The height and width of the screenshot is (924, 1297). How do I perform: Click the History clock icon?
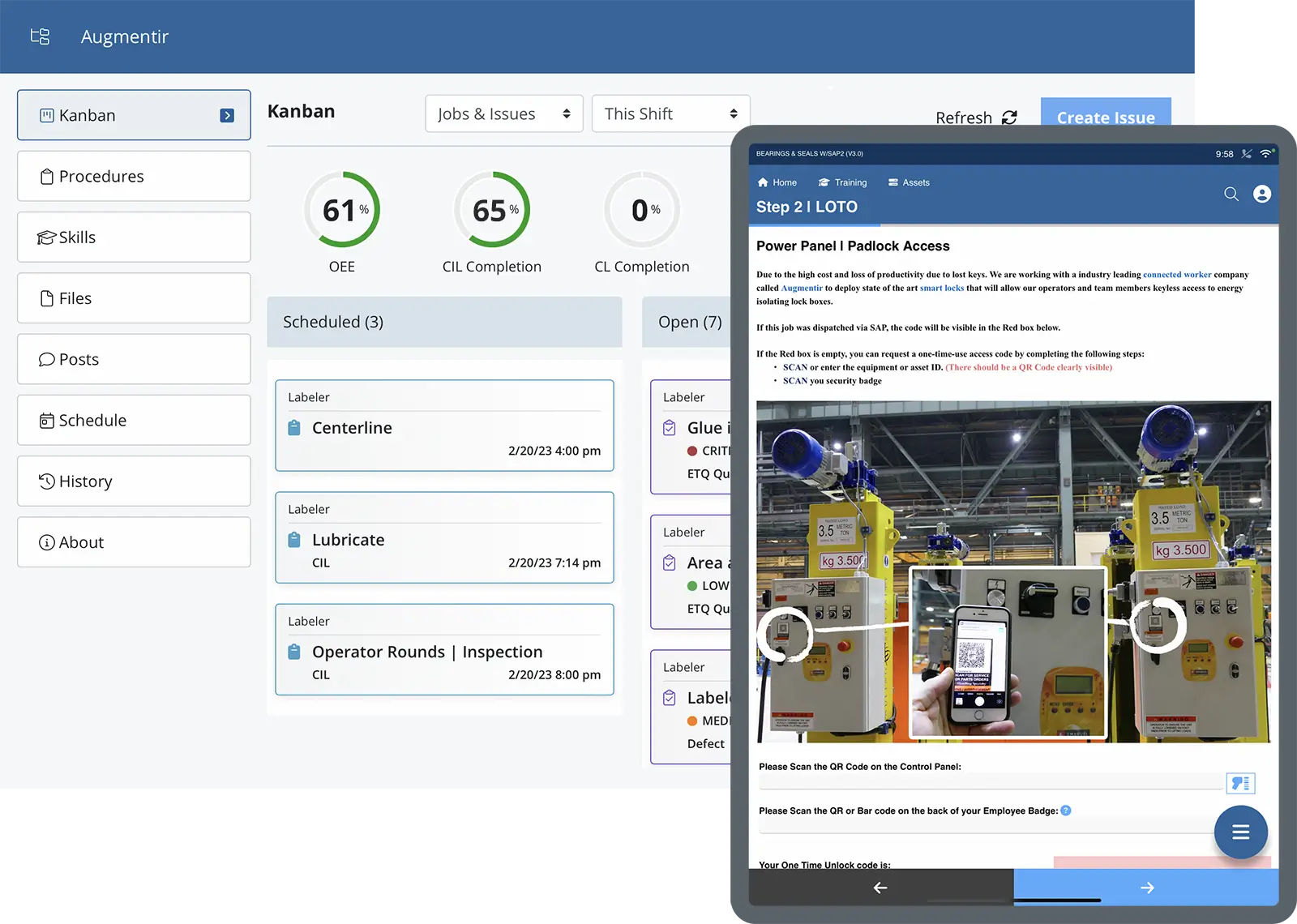coord(47,481)
